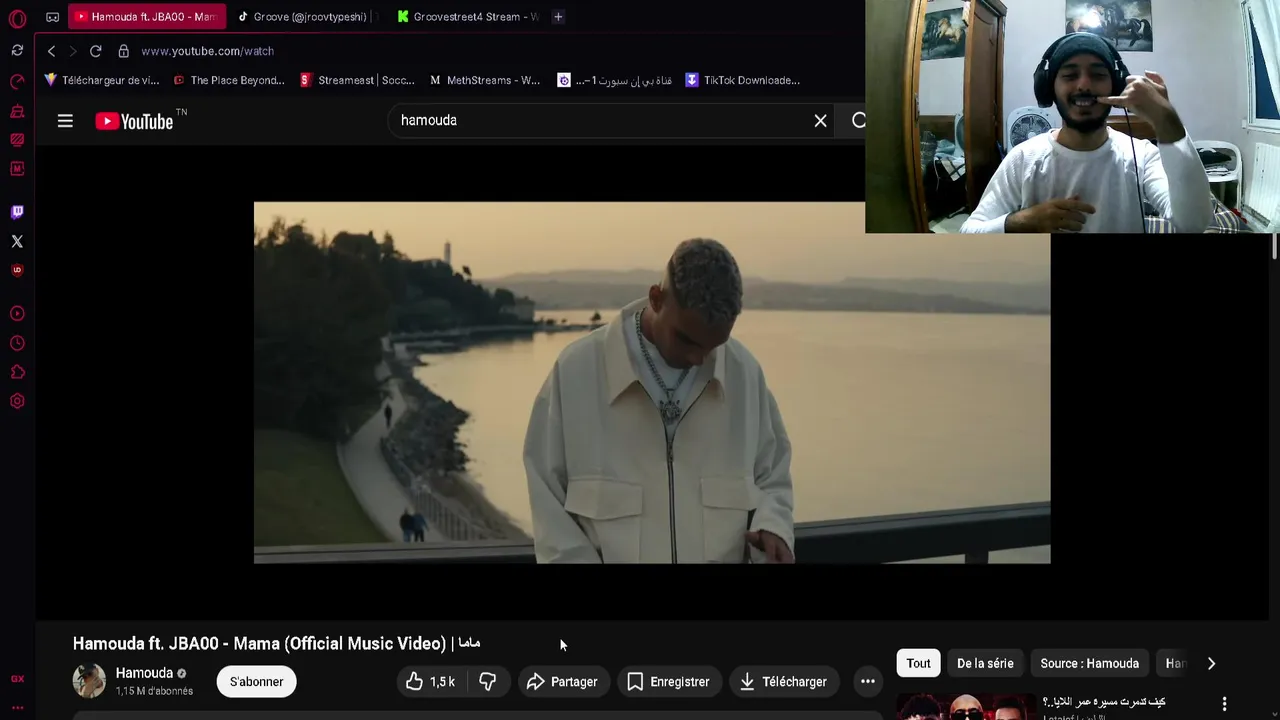Click the red shield sidebar icon
Screen dimensions: 1280x720
click(17, 270)
